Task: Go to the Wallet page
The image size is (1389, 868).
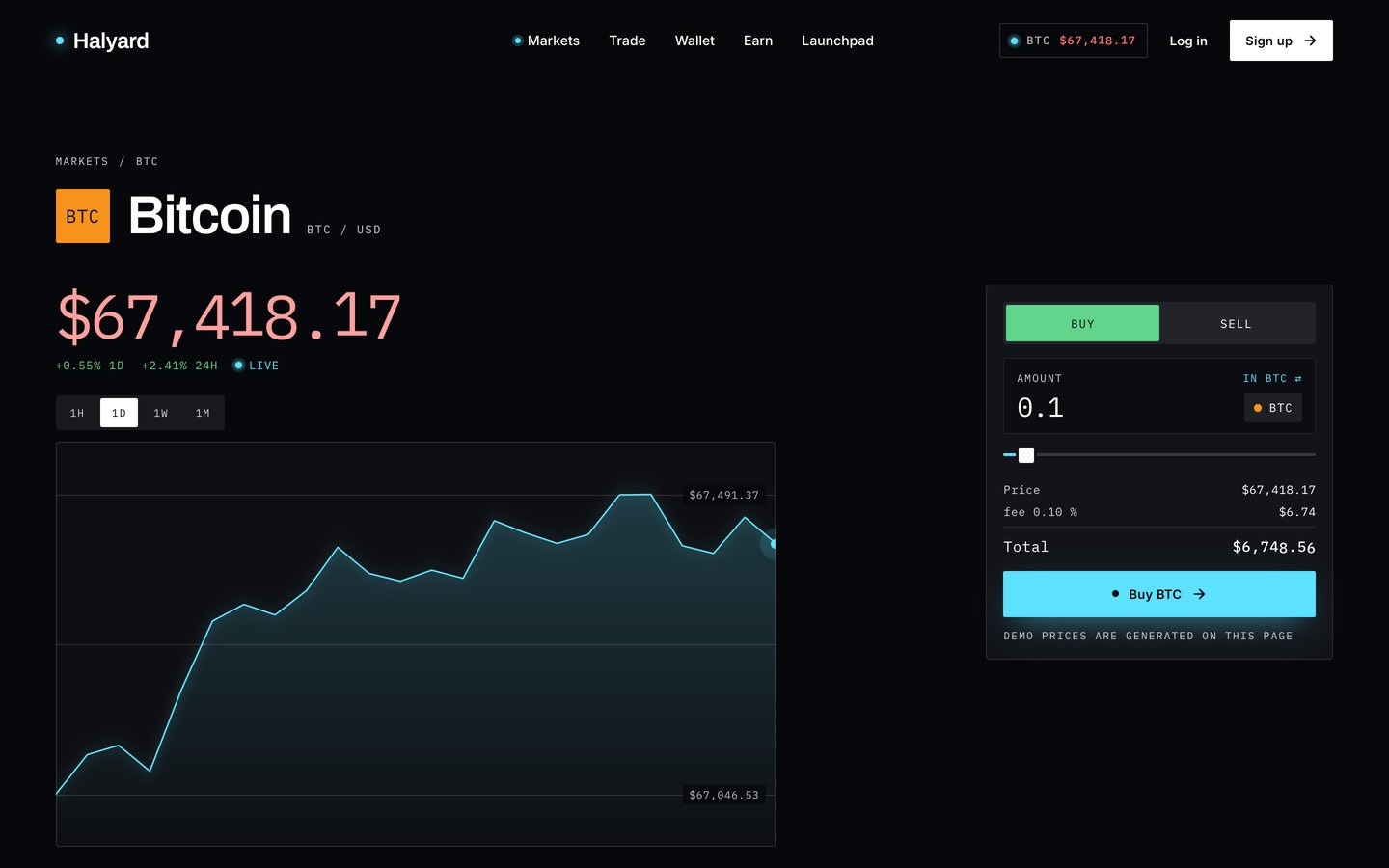Action: [694, 41]
